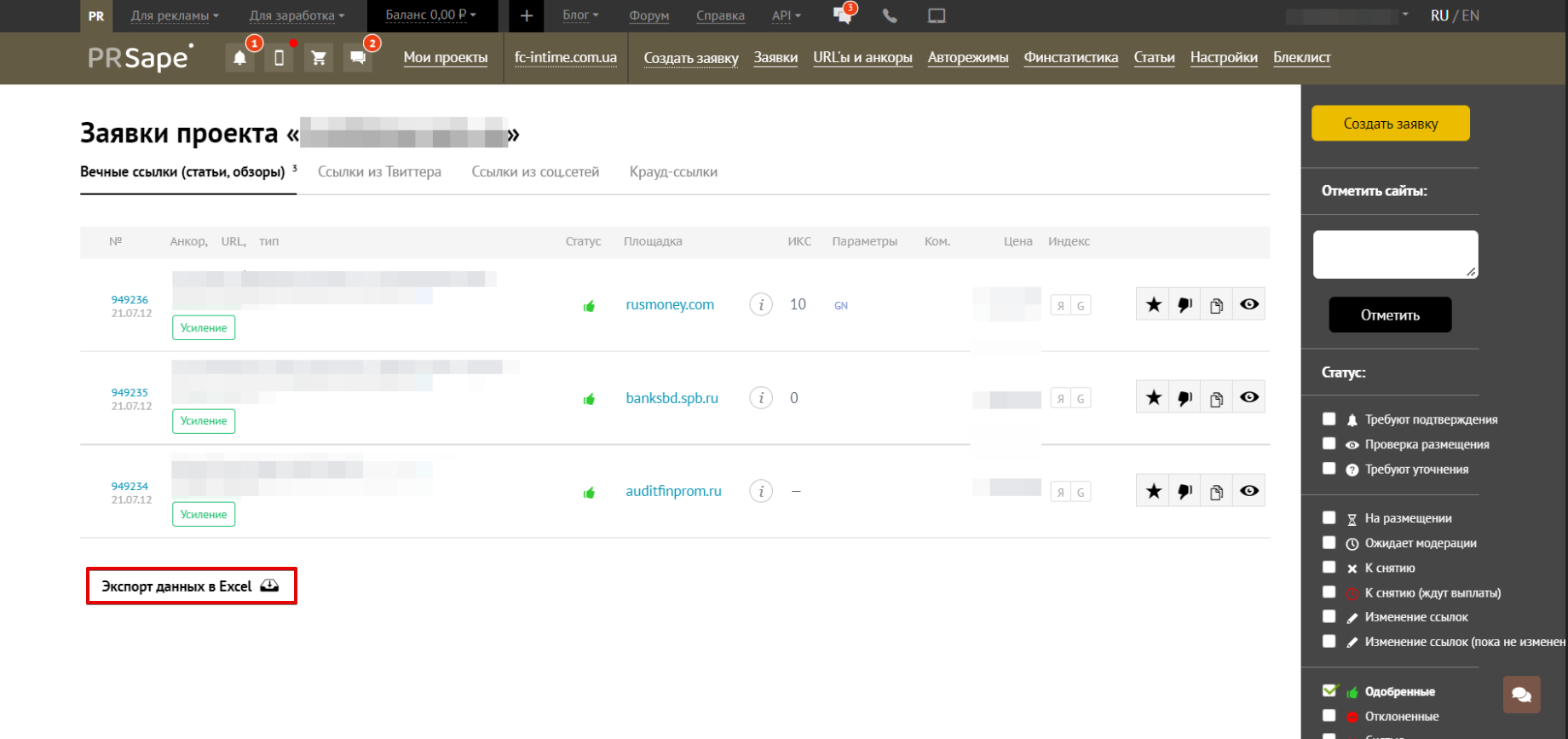This screenshot has width=1568, height=739.
Task: Click the shopping cart icon
Action: (319, 58)
